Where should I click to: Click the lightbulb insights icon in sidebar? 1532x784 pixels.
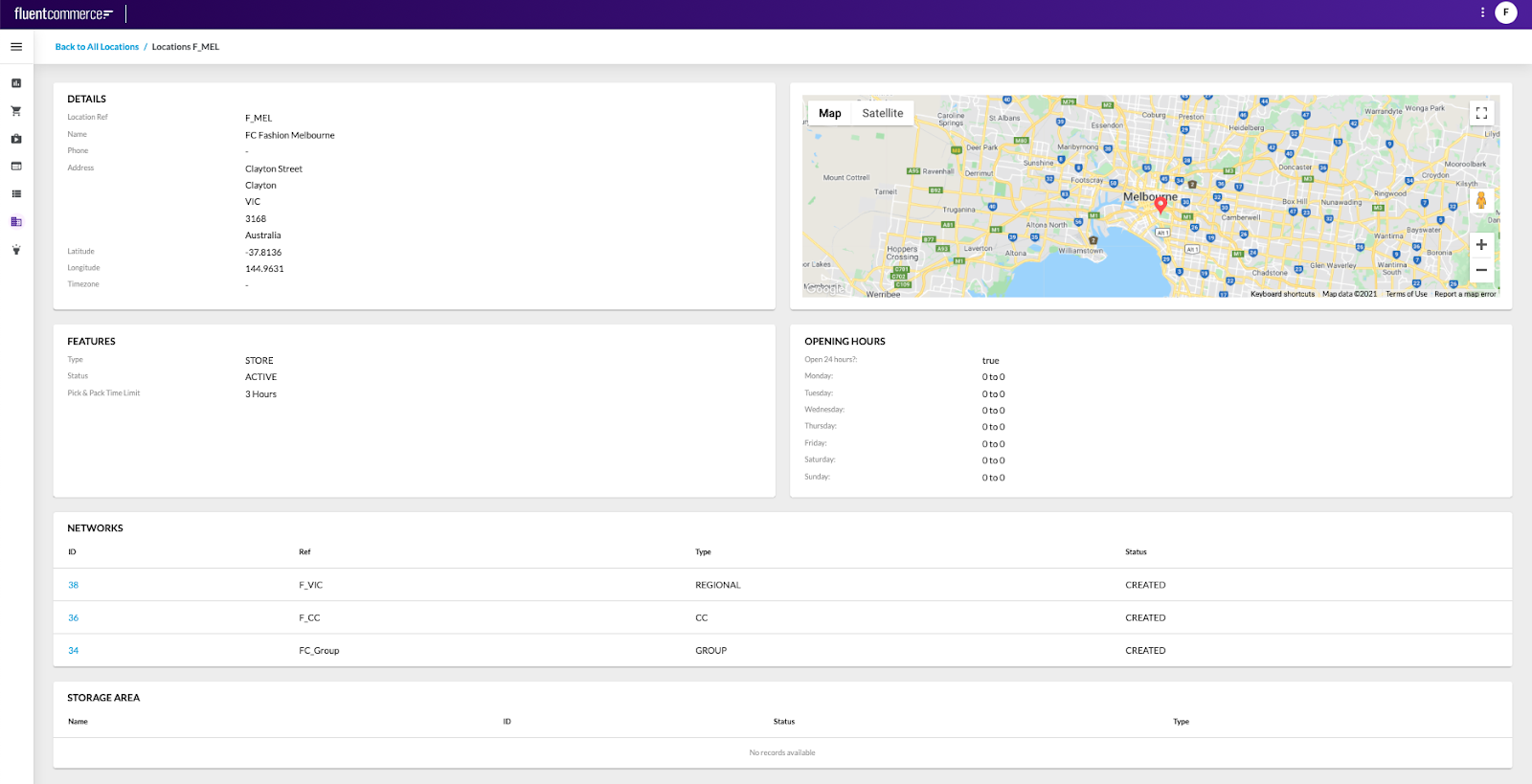[x=16, y=249]
